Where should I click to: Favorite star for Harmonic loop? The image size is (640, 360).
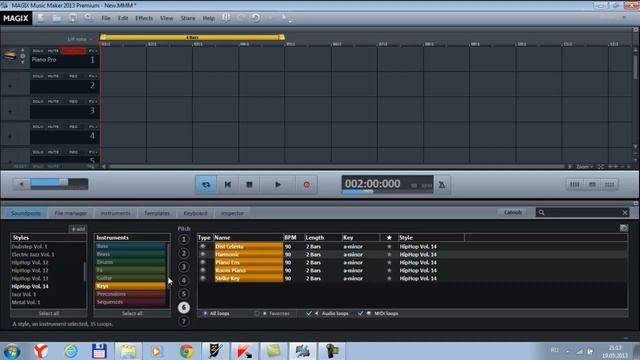tap(389, 254)
